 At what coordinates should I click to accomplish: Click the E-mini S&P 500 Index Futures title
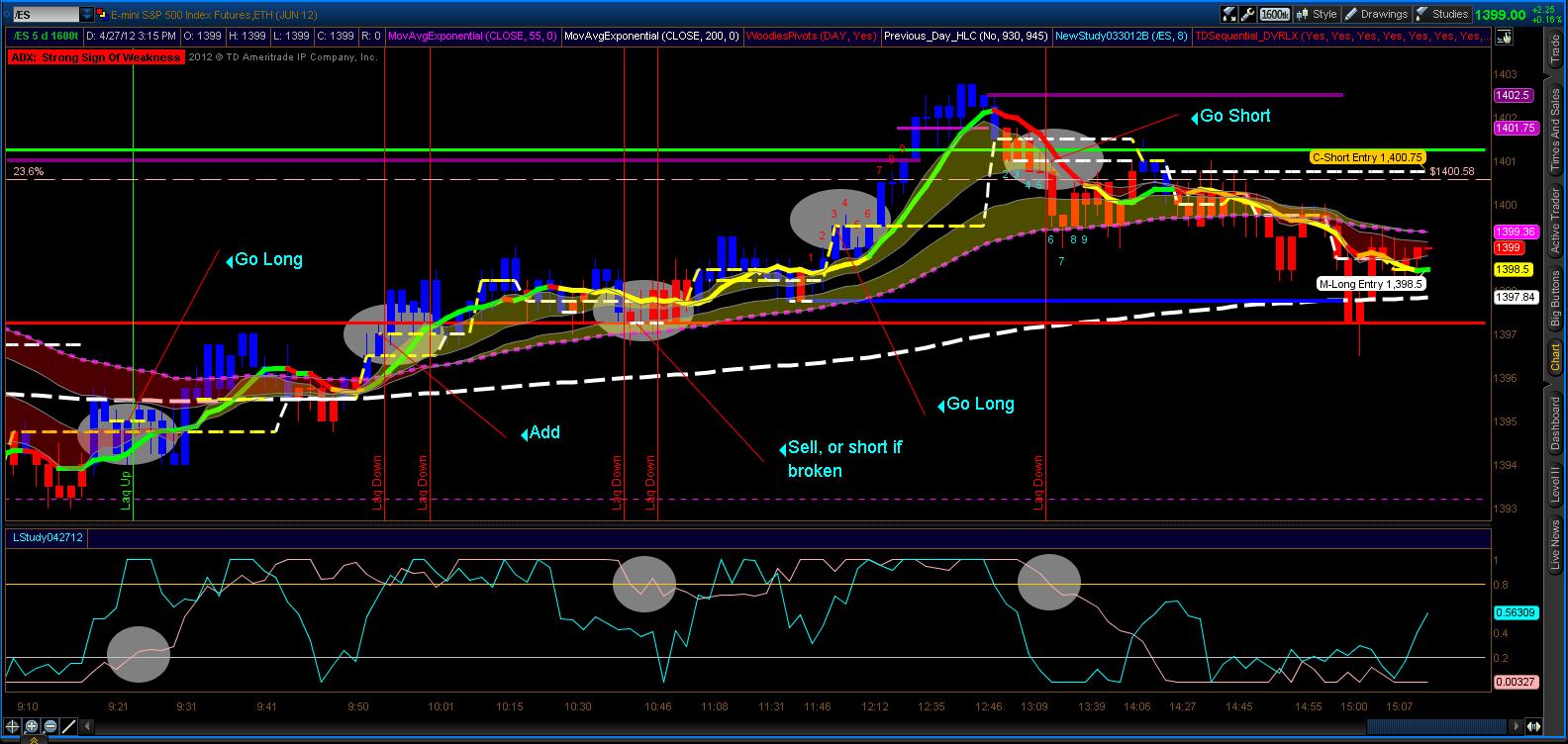pyautogui.click(x=213, y=15)
